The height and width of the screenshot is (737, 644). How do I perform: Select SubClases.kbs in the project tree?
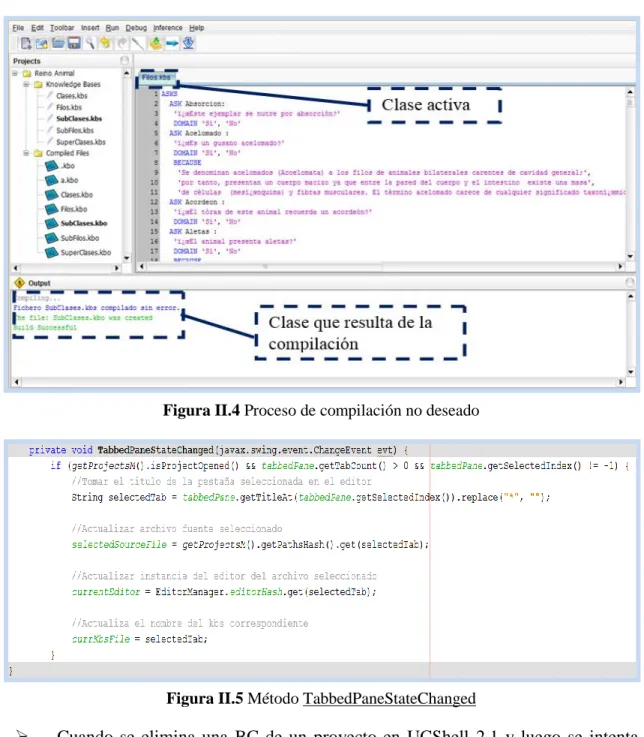tap(79, 119)
